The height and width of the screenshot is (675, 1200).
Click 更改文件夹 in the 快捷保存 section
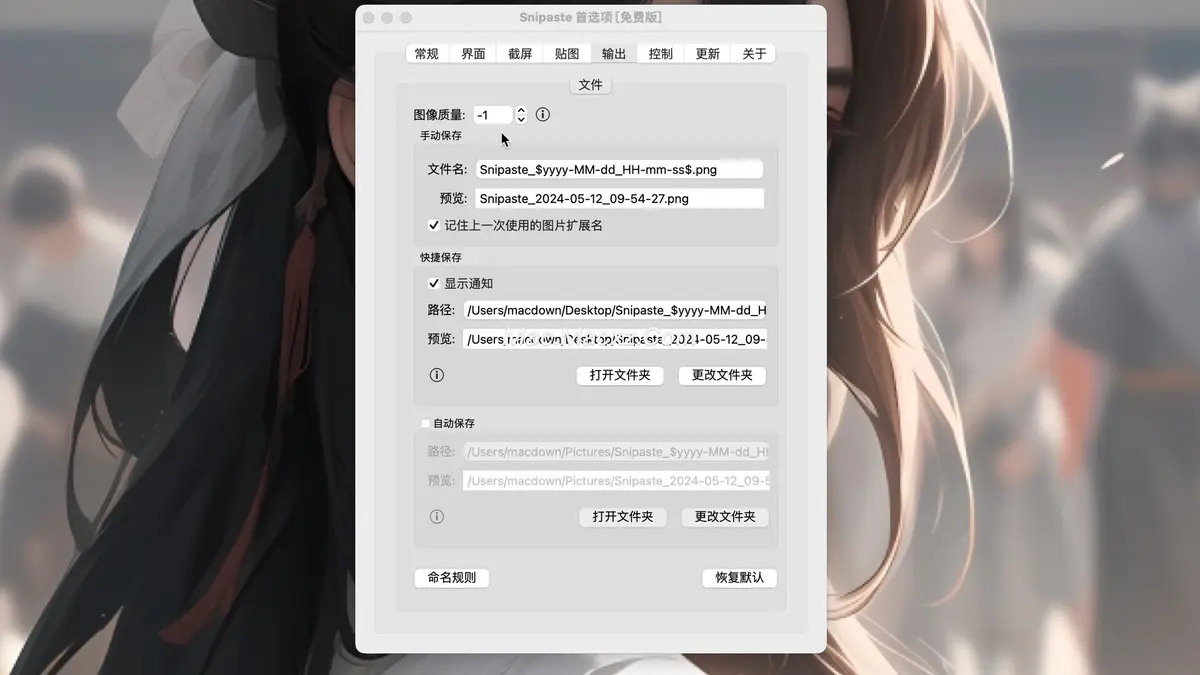[722, 375]
